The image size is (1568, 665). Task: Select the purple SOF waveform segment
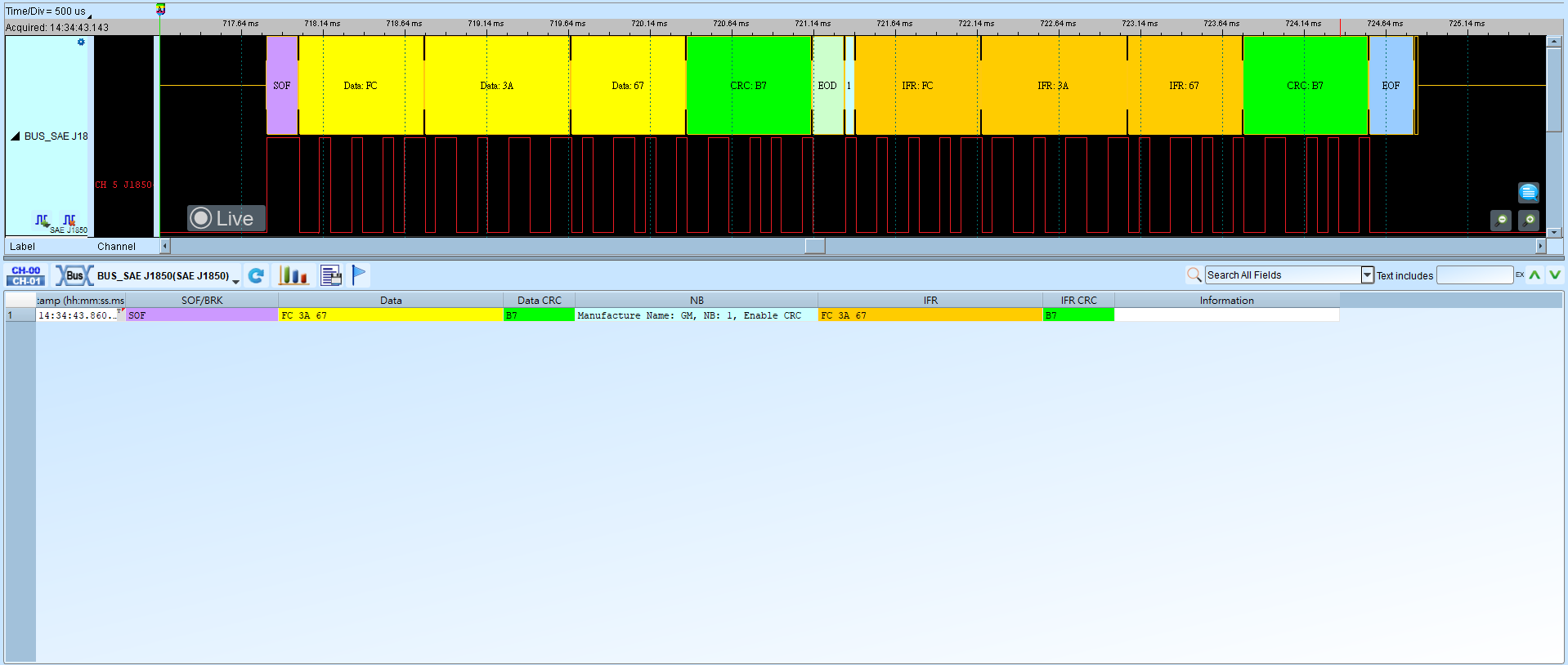[282, 85]
